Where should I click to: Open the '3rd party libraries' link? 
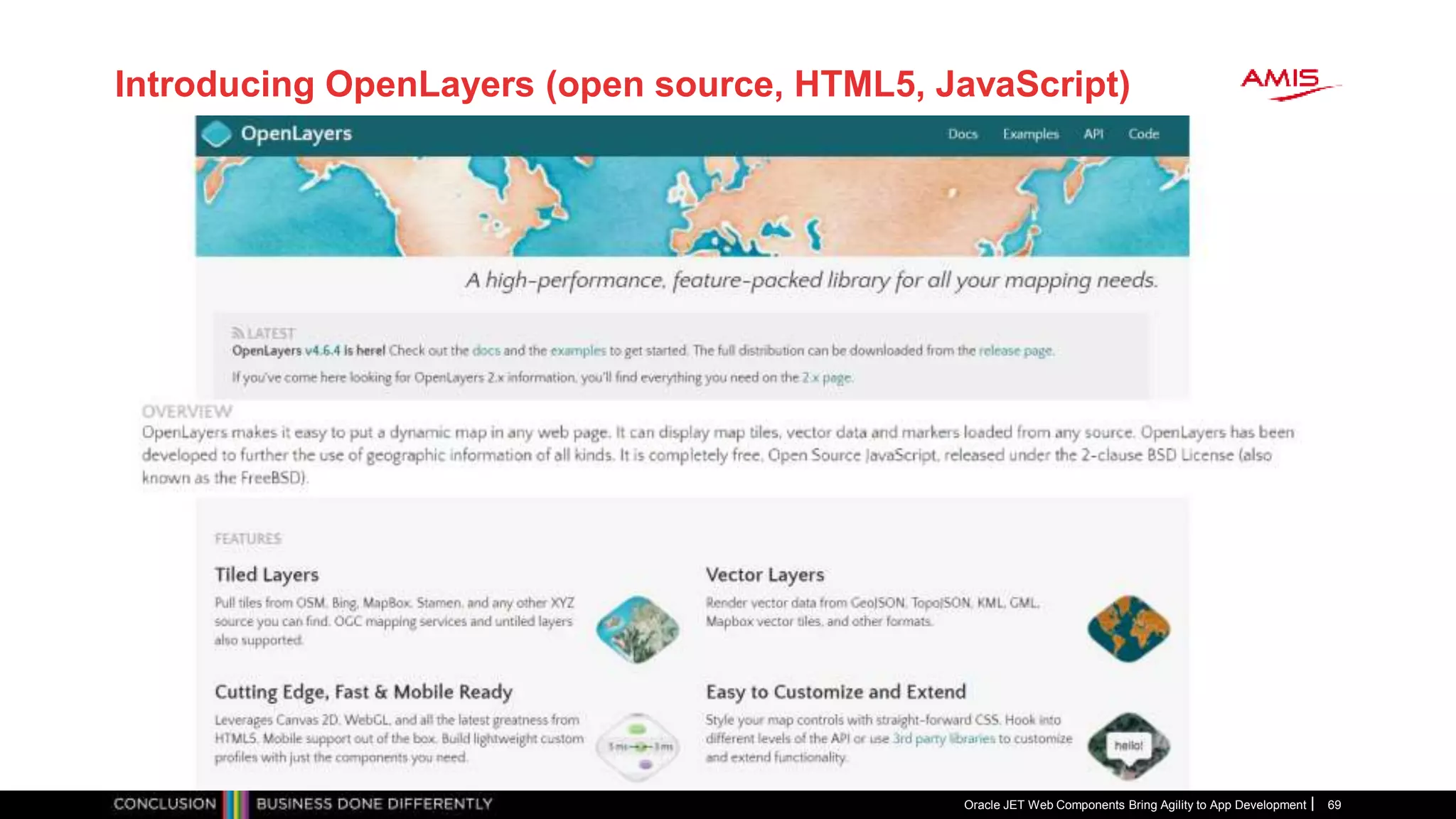(944, 739)
